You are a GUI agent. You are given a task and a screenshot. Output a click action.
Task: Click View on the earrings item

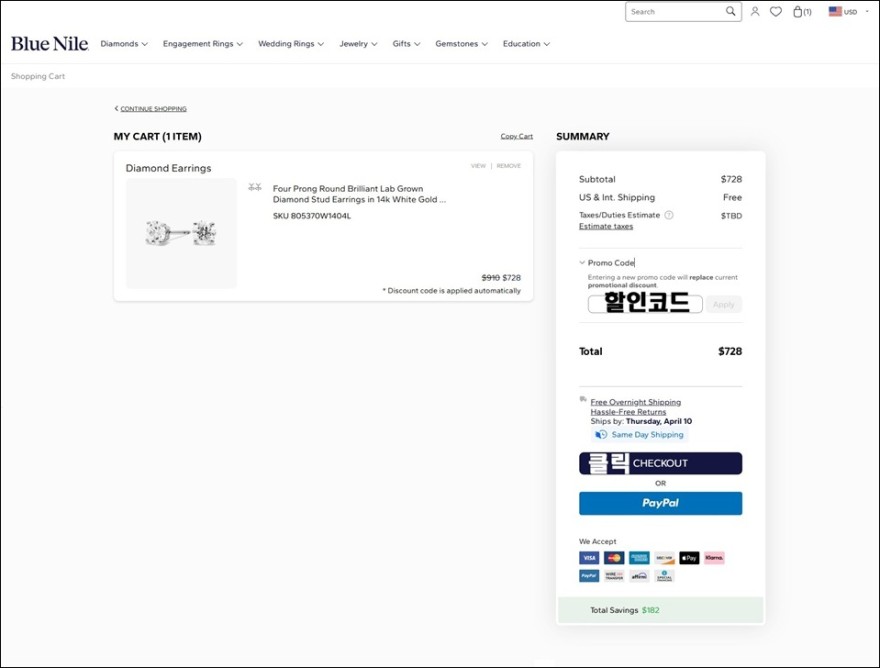click(478, 166)
